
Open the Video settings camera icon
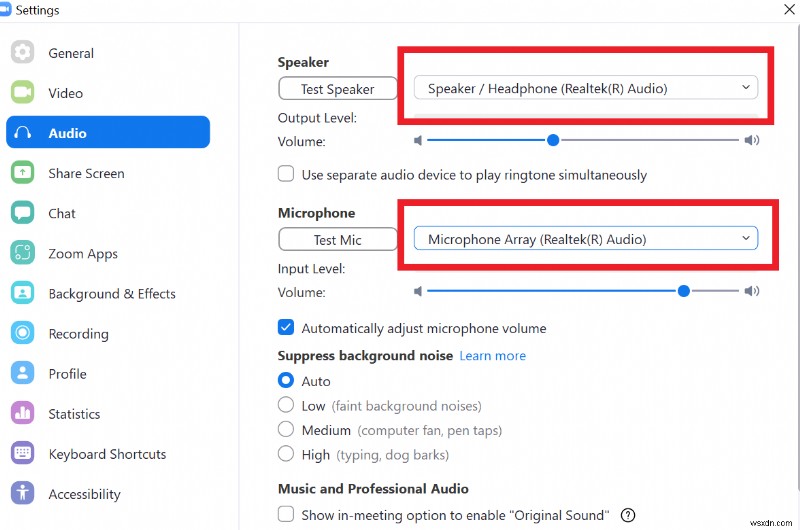click(22, 93)
